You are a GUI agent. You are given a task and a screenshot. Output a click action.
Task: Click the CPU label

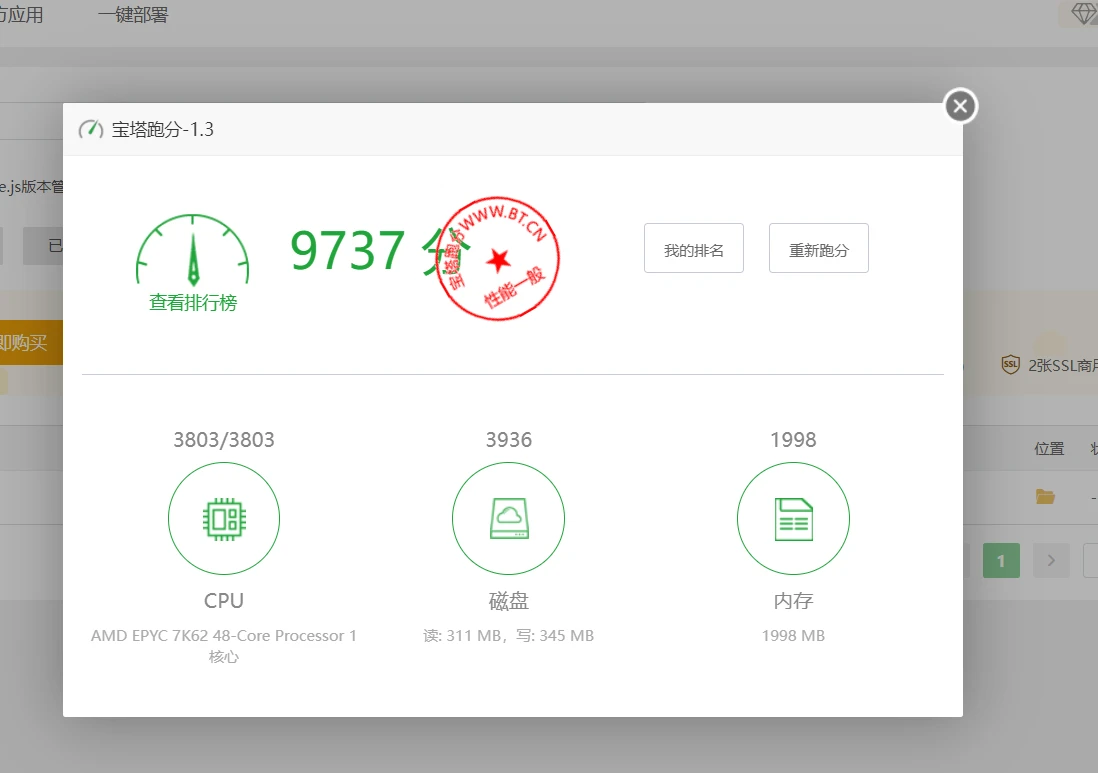224,601
